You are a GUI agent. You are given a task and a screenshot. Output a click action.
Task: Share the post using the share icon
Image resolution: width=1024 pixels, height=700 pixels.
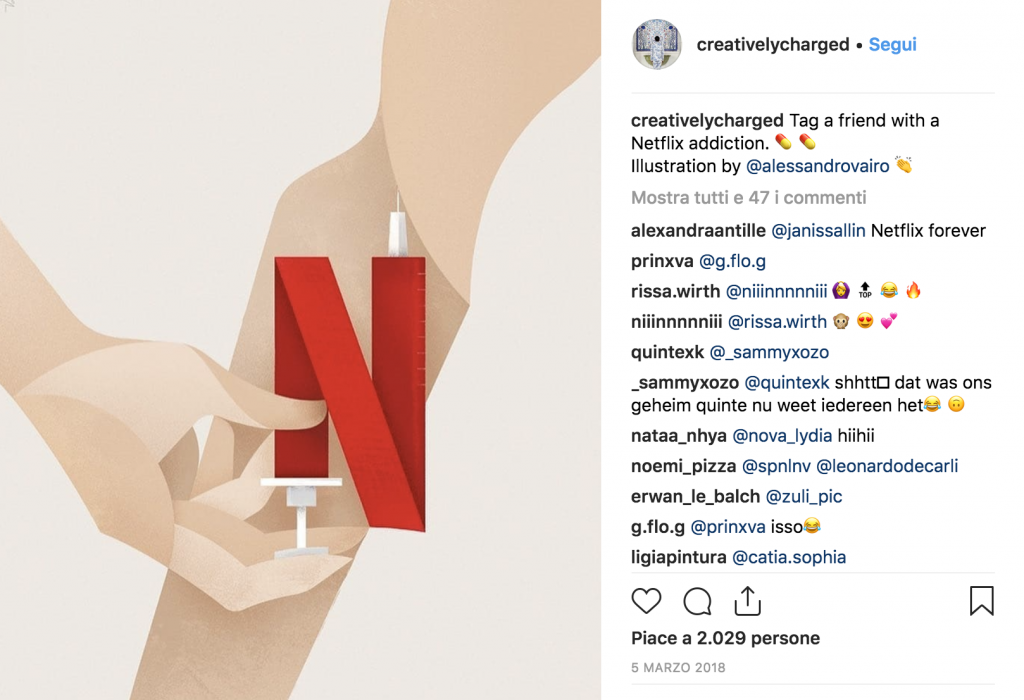click(748, 601)
